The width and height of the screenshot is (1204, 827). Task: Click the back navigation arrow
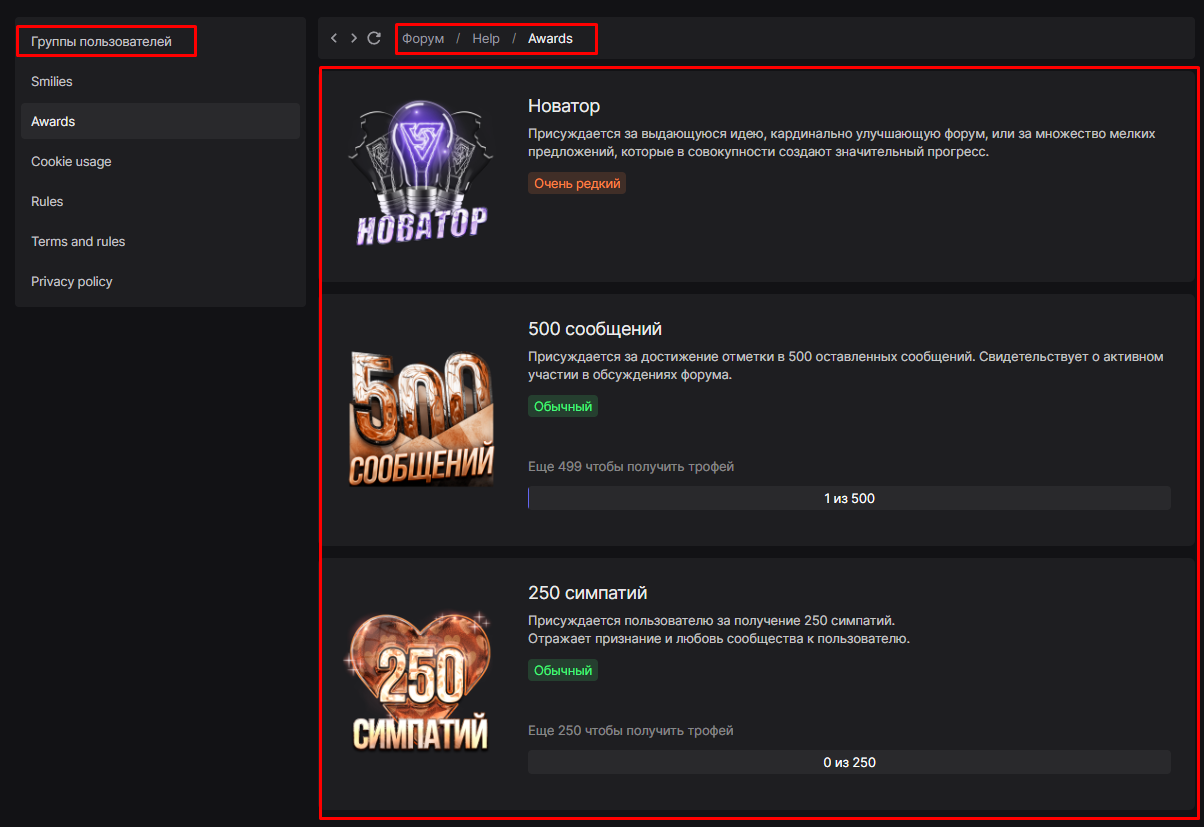(x=334, y=38)
